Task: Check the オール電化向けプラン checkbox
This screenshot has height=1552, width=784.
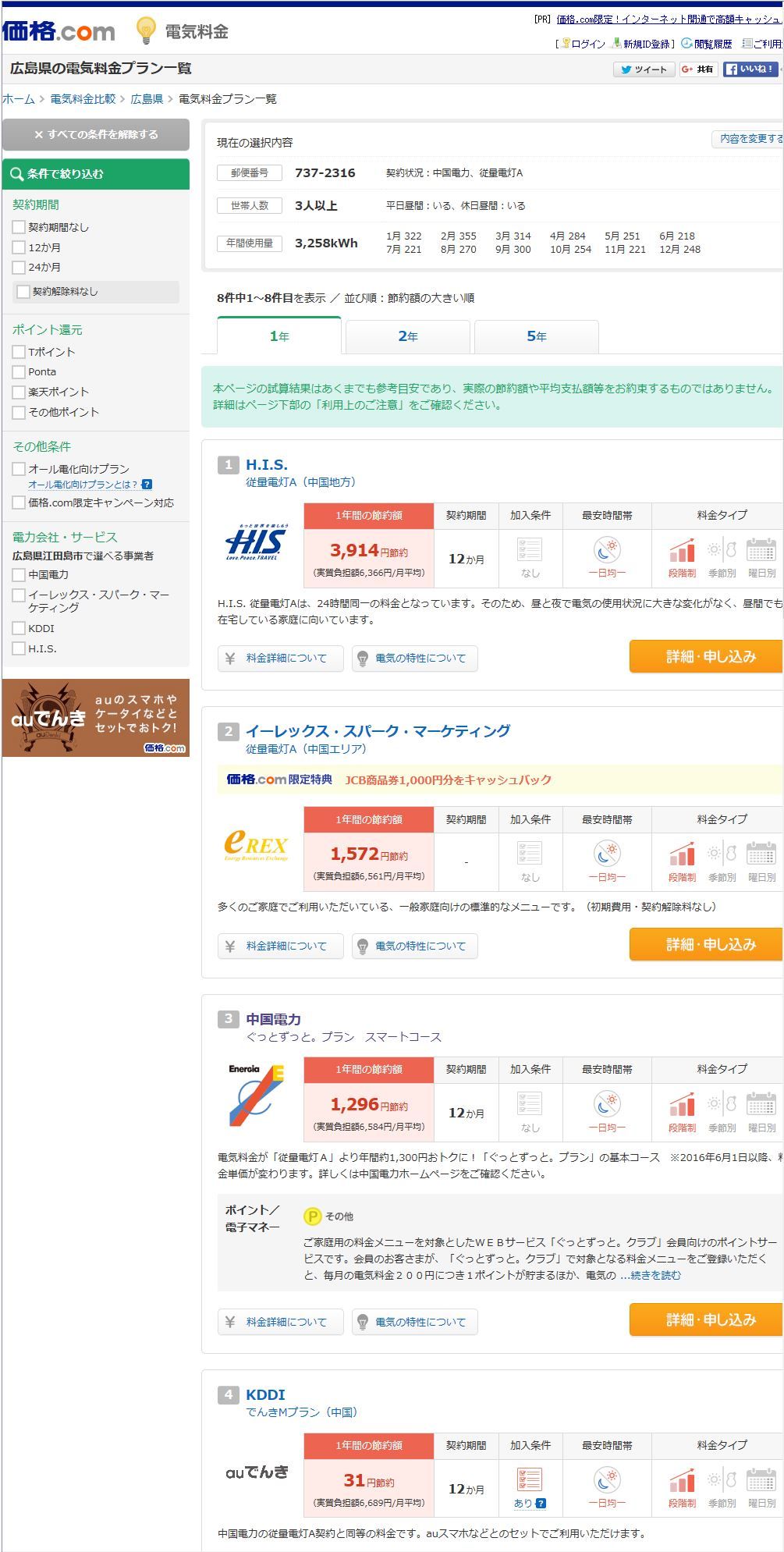Action: pos(19,469)
